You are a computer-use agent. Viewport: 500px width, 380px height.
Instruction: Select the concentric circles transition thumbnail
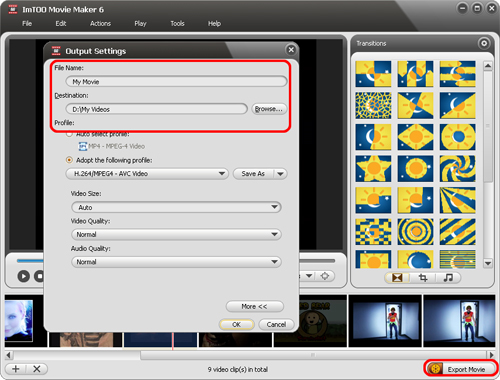(x=415, y=232)
